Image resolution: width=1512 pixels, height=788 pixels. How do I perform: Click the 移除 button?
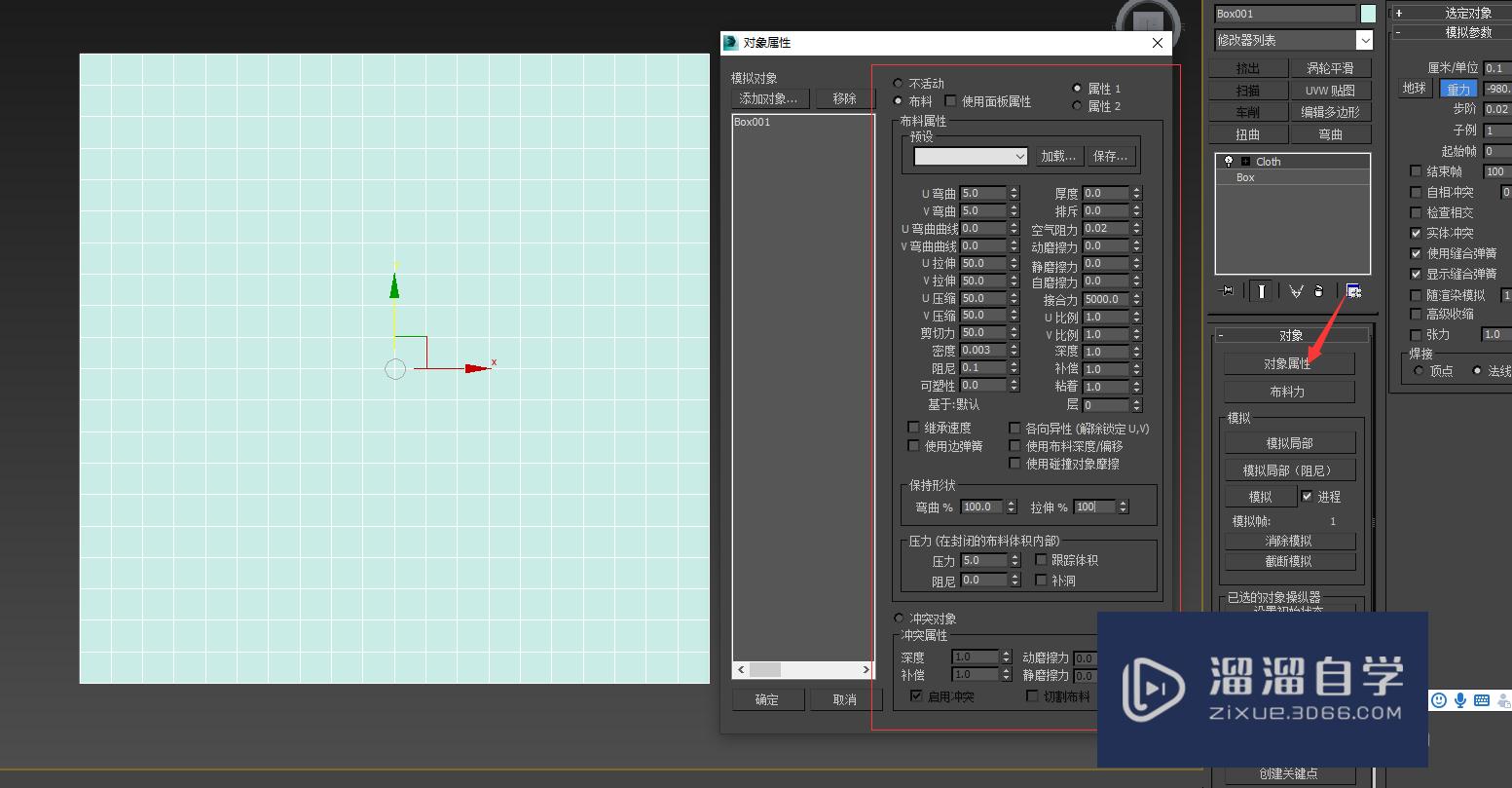(x=845, y=98)
